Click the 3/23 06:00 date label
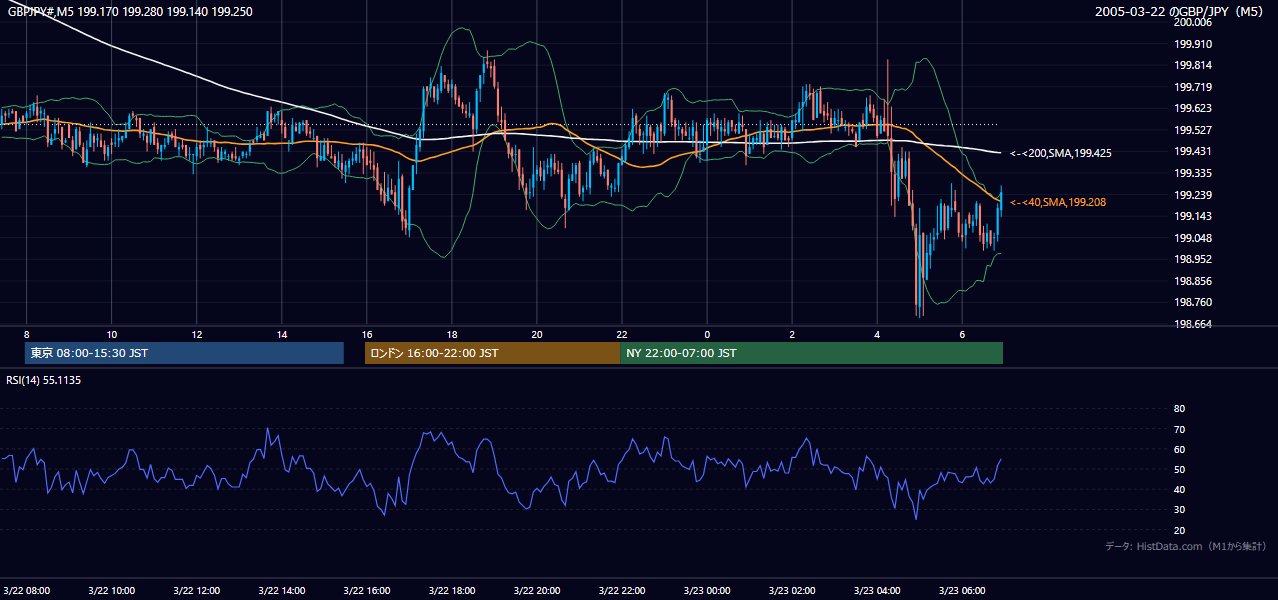This screenshot has height=600, width=1278. point(962,590)
